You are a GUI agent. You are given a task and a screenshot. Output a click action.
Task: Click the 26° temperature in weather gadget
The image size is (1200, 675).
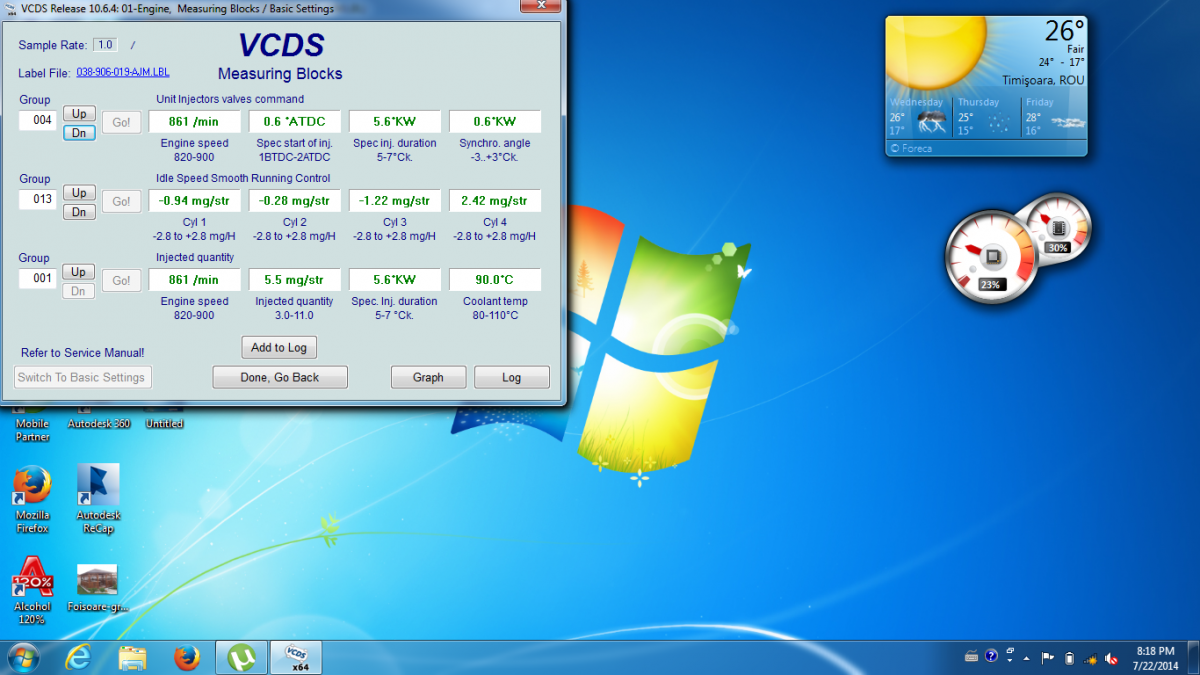point(1065,30)
